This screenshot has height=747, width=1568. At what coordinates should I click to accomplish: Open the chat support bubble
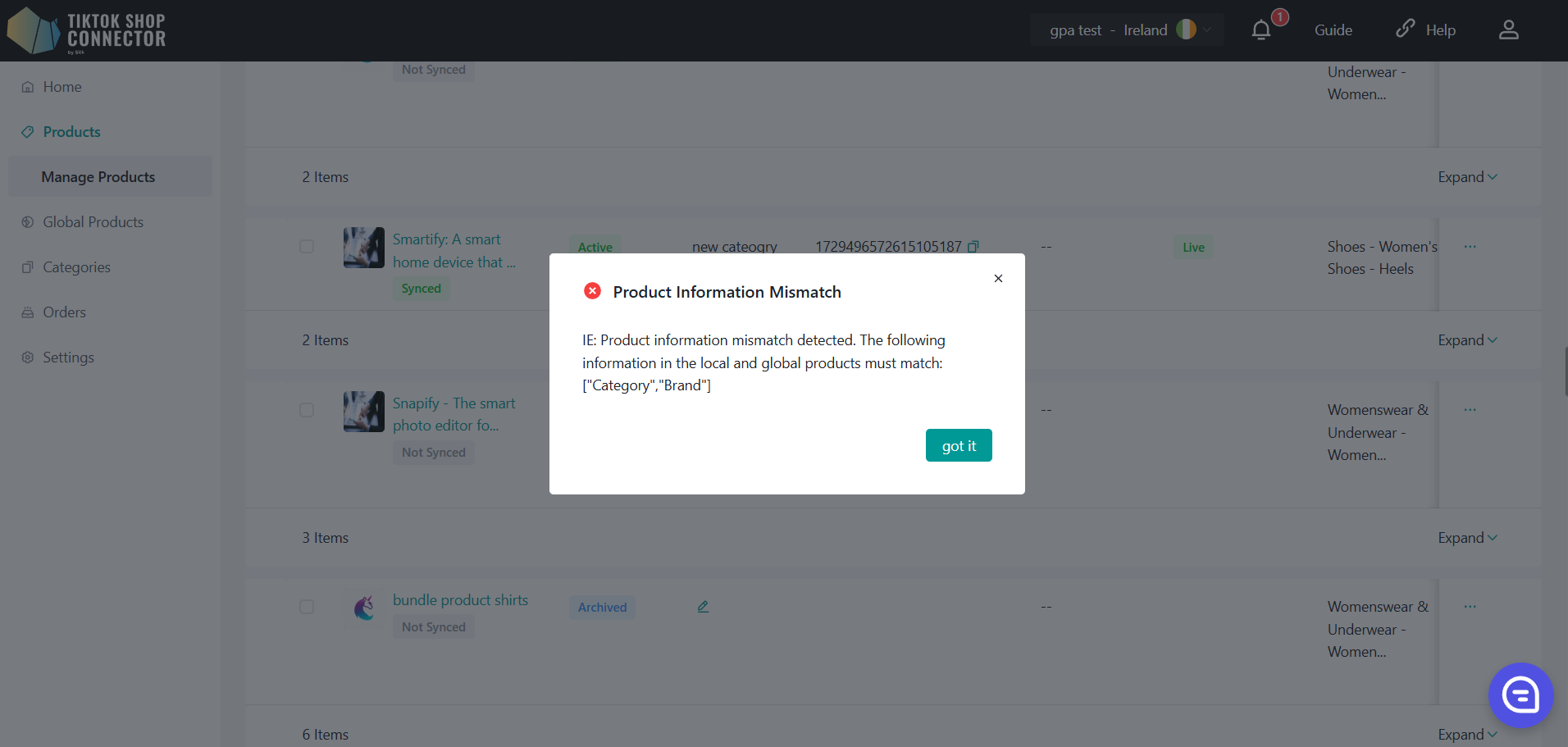pyautogui.click(x=1520, y=695)
